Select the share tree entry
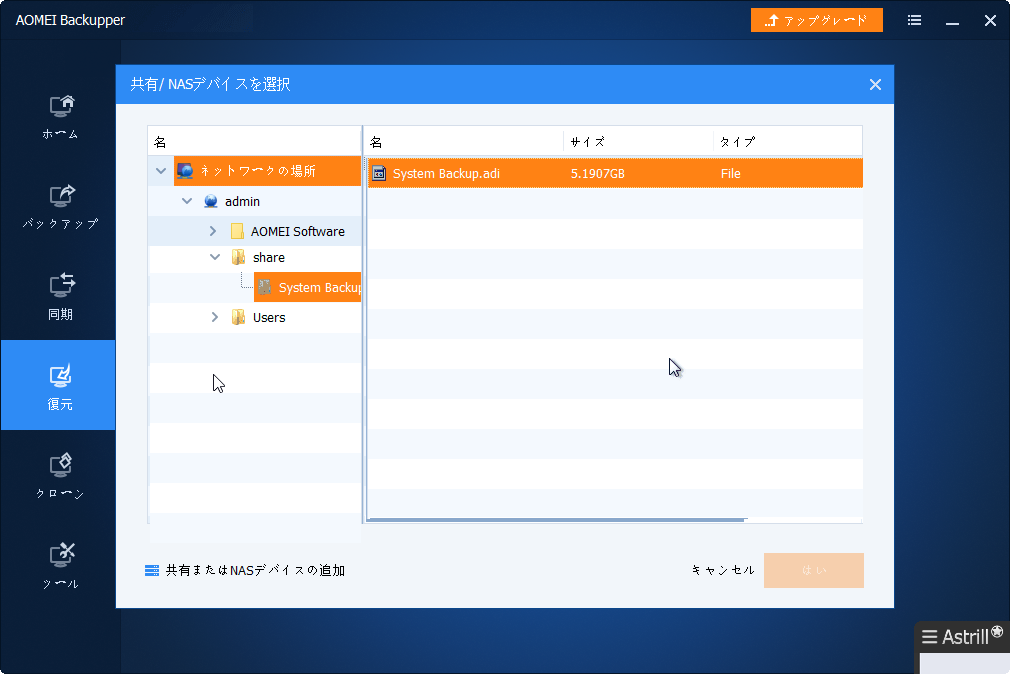Viewport: 1010px width, 674px height. click(x=269, y=257)
